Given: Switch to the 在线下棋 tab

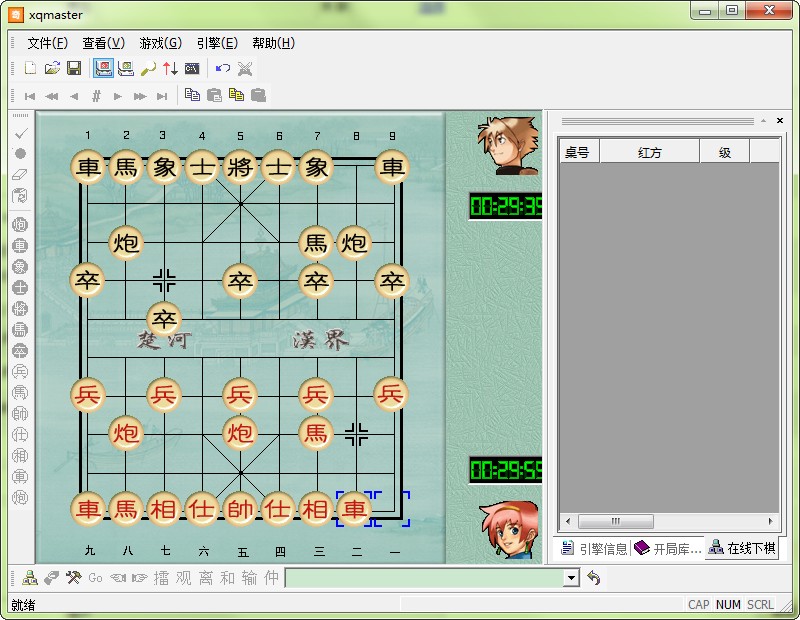Looking at the screenshot, I should point(741,549).
